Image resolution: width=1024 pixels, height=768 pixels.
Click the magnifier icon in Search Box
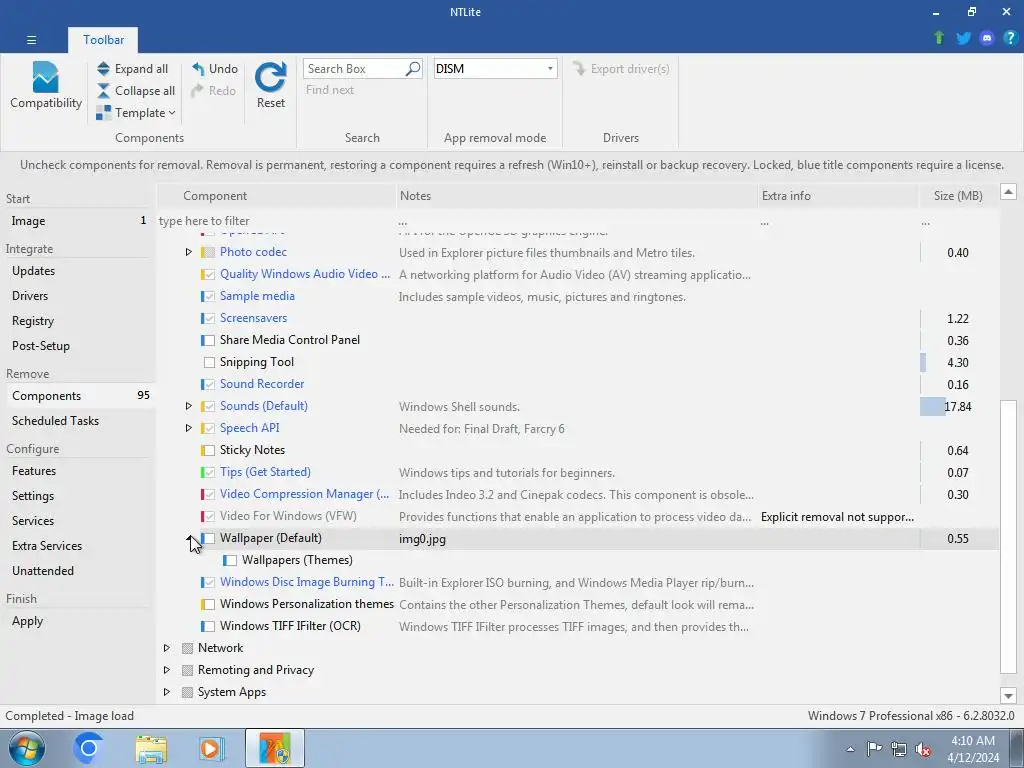413,69
